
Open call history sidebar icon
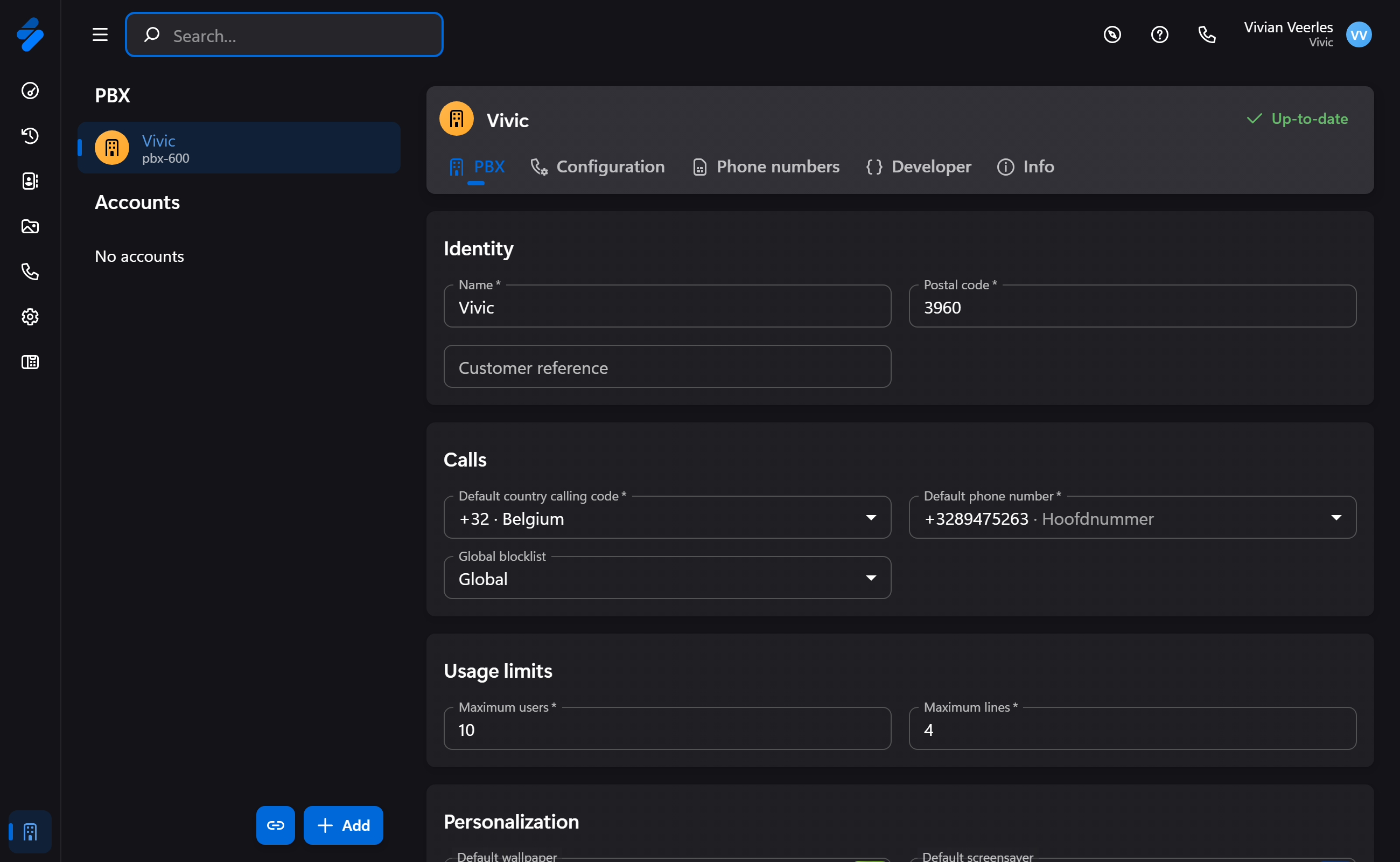tap(30, 136)
